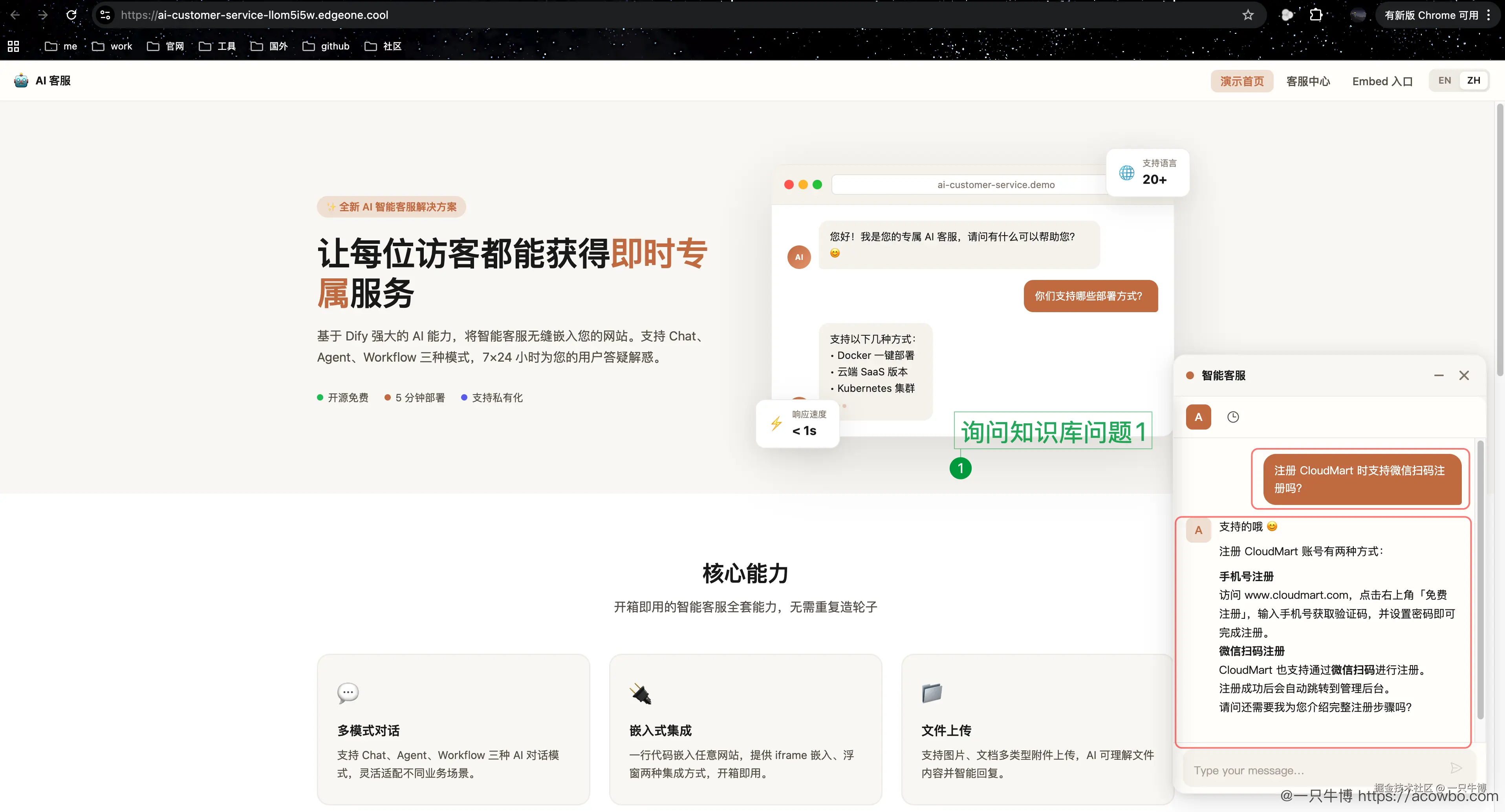Image resolution: width=1505 pixels, height=812 pixels.
Task: Open the 工具 bookmarks folder
Action: (217, 46)
